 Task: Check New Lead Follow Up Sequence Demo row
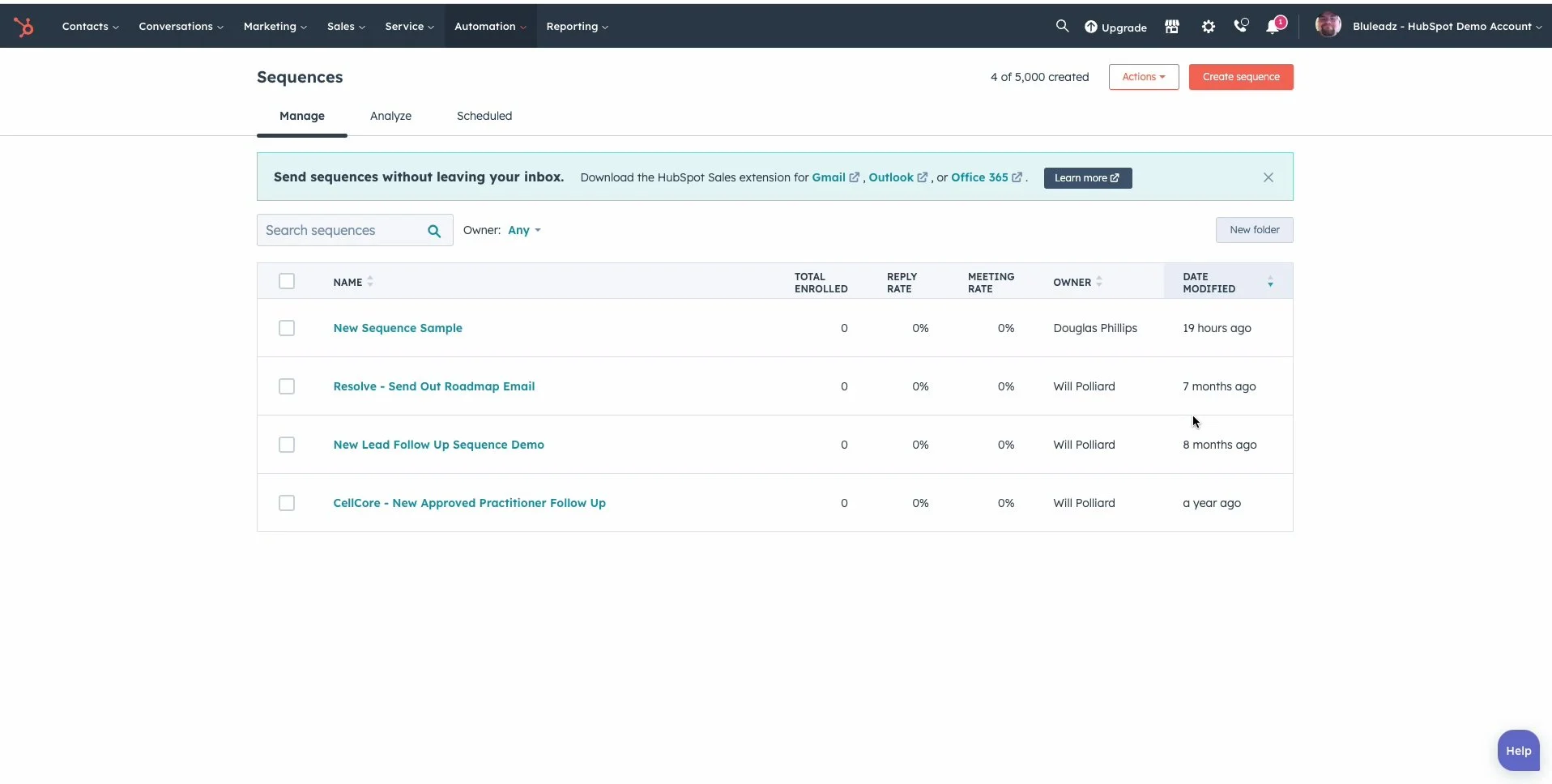coord(287,445)
